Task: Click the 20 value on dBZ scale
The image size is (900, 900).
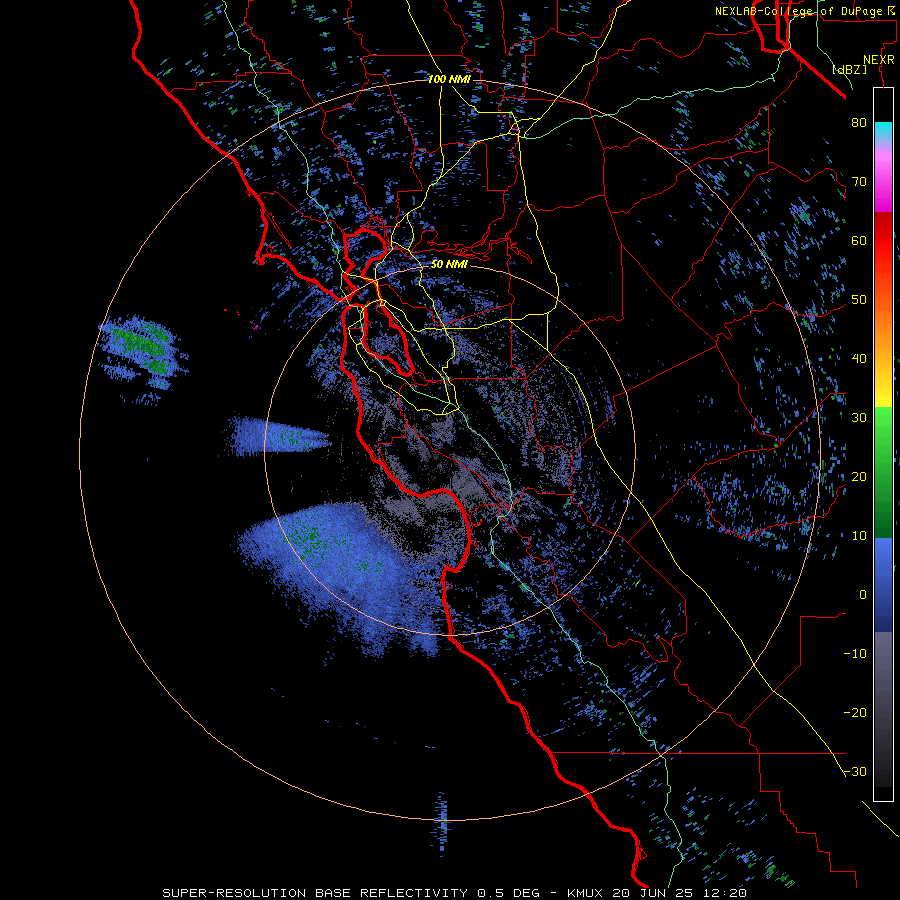Action: (859, 476)
